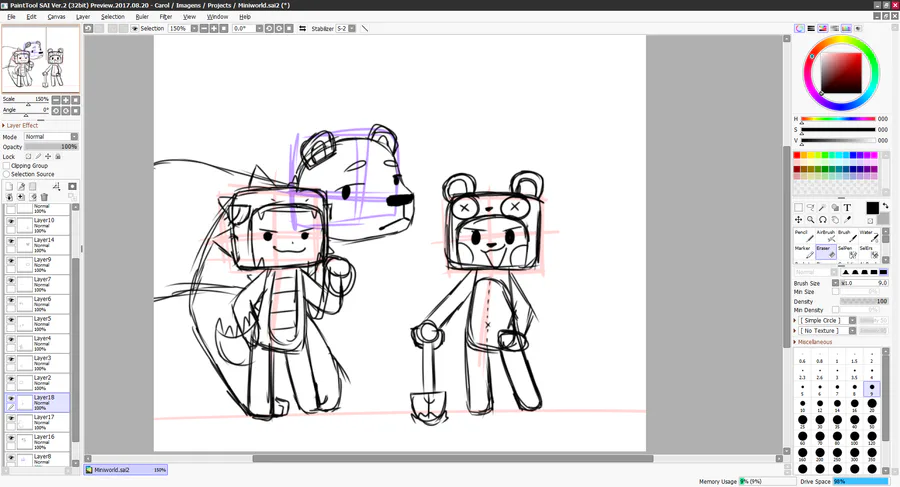Click the black foreground color swatch
This screenshot has height=487, width=900.
click(872, 208)
